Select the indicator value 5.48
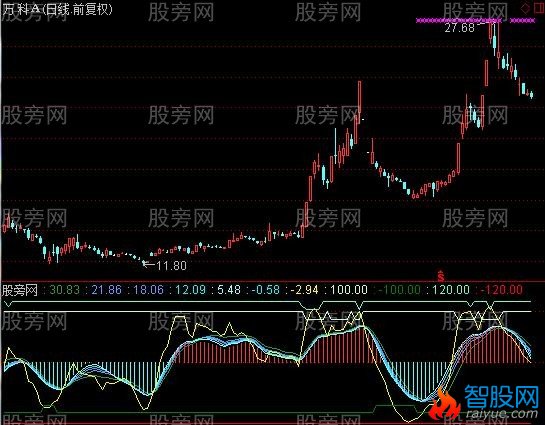Screen dimensions: 545x425 [x=229, y=290]
